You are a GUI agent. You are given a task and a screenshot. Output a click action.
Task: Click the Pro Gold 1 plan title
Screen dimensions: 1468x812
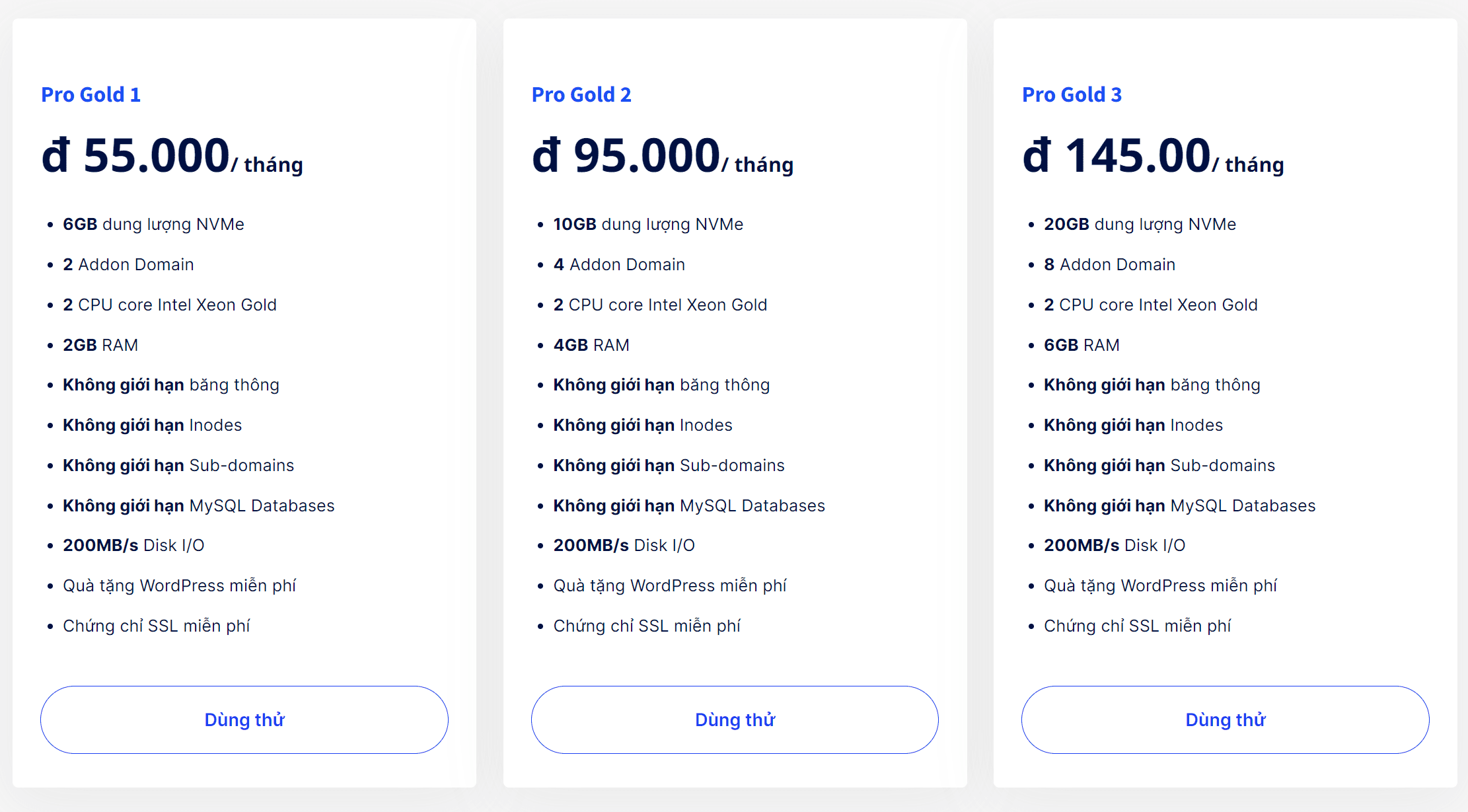(91, 94)
